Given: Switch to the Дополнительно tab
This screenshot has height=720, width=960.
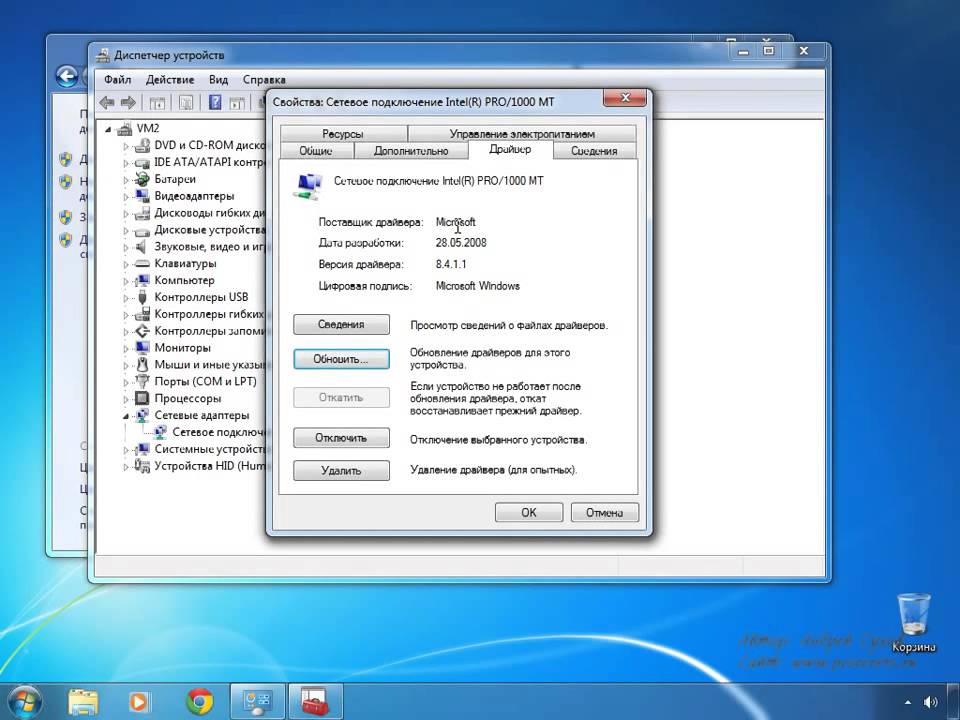Looking at the screenshot, I should [411, 151].
